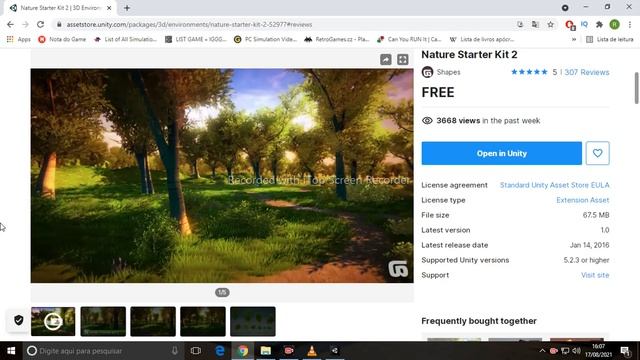Select the third preview thumbnail

click(x=153, y=322)
